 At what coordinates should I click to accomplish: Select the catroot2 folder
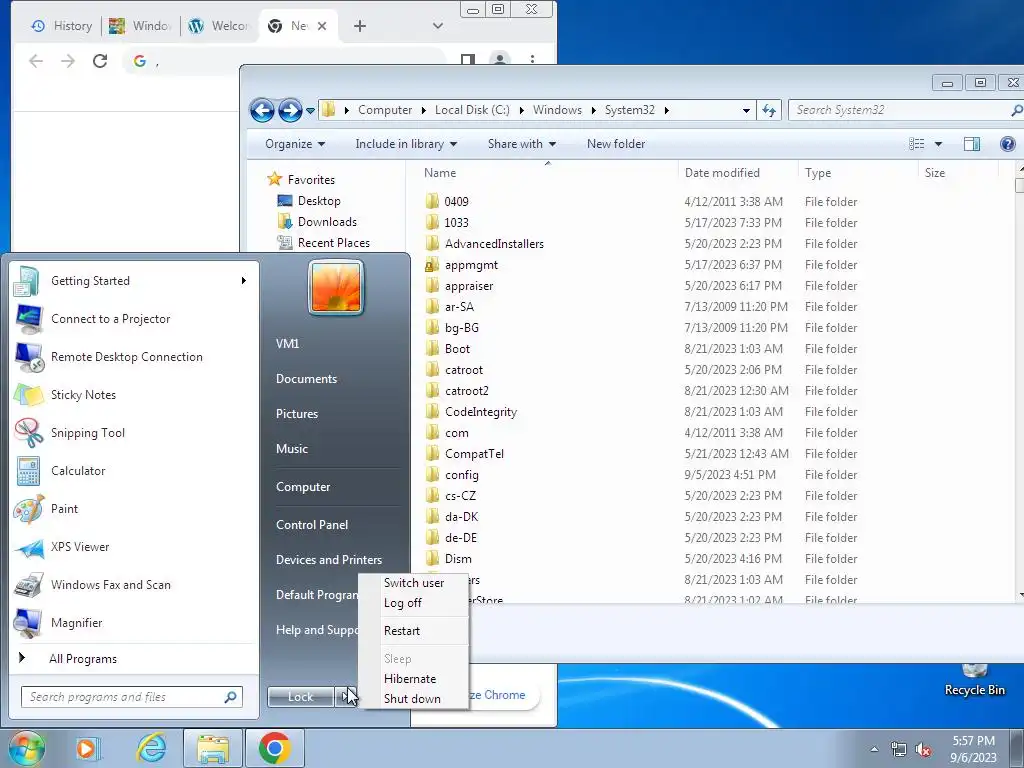tap(466, 391)
